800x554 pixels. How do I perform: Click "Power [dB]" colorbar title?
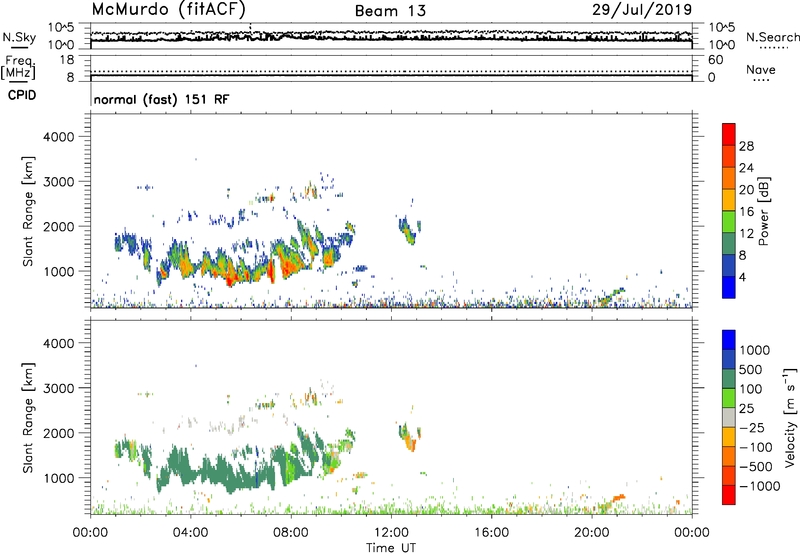pyautogui.click(x=763, y=211)
